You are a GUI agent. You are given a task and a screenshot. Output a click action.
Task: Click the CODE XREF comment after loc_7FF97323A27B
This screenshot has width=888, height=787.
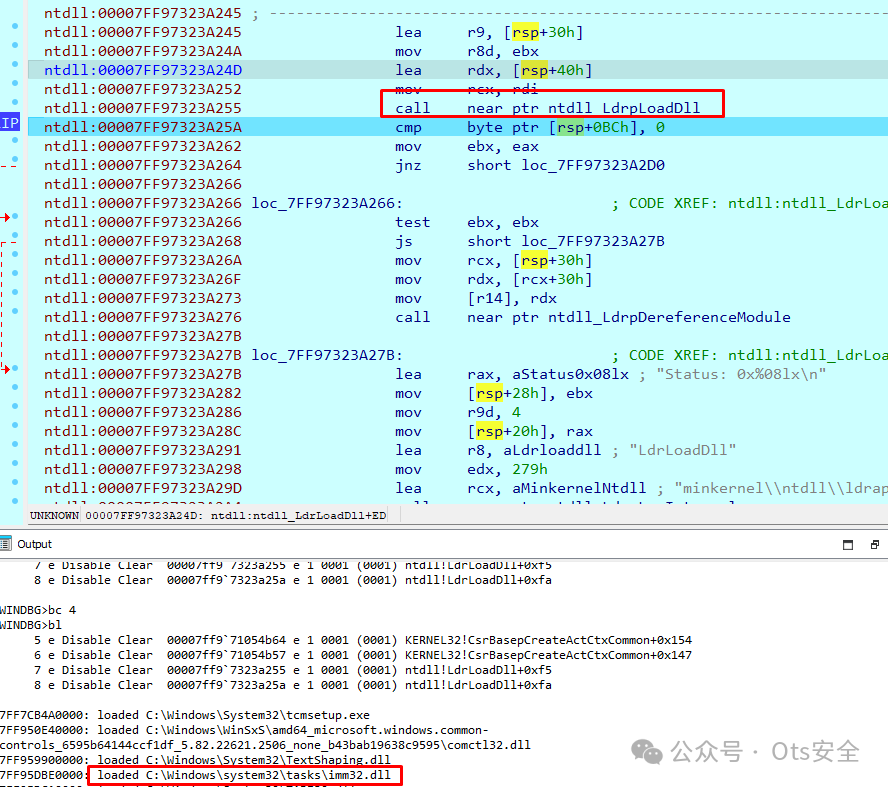point(750,356)
